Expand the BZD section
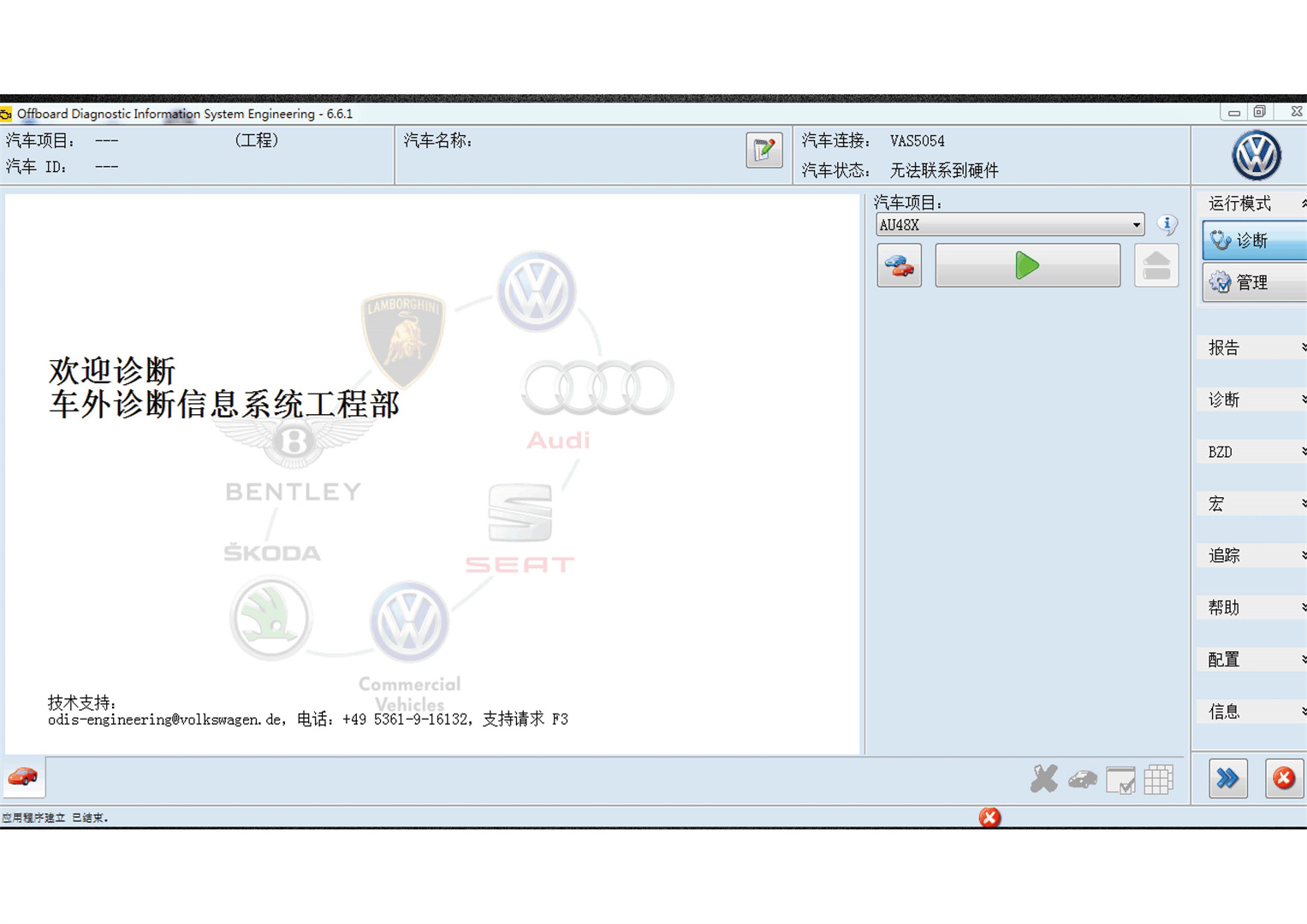Image resolution: width=1307 pixels, height=924 pixels. click(x=1252, y=452)
